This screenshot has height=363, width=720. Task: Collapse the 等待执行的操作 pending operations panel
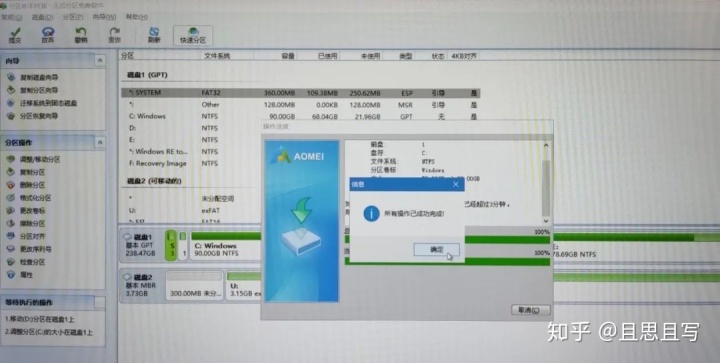pyautogui.click(x=100, y=302)
